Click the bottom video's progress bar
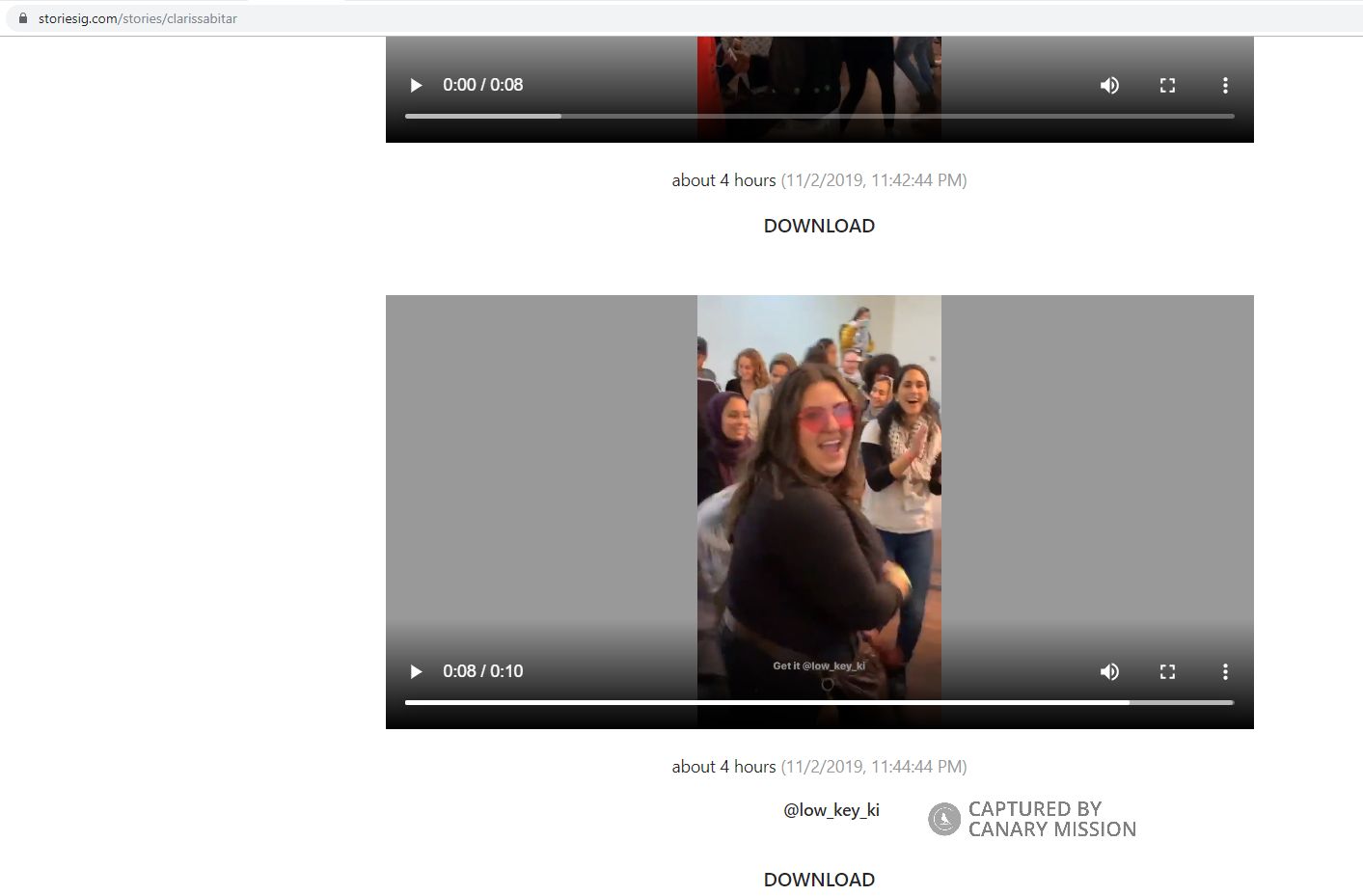 tap(819, 702)
